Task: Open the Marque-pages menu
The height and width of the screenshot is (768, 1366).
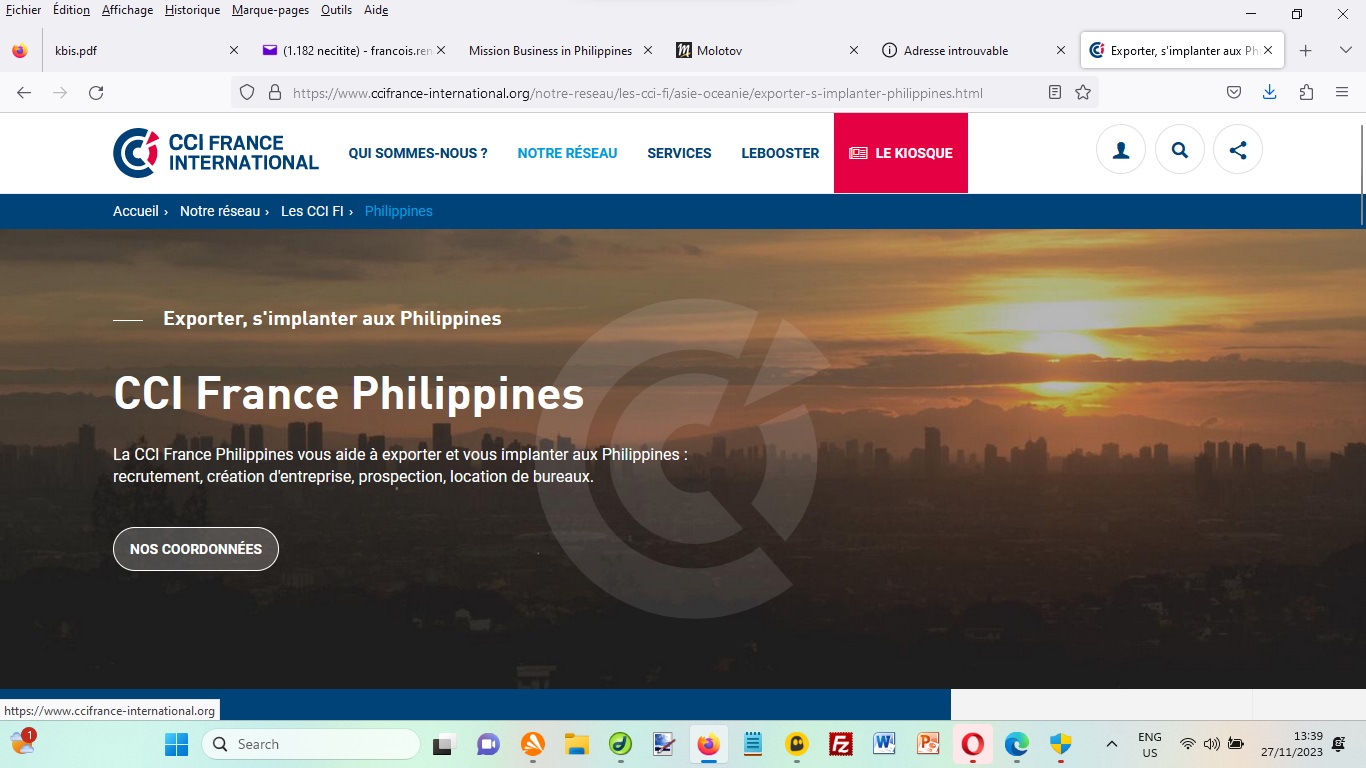Action: (x=270, y=10)
